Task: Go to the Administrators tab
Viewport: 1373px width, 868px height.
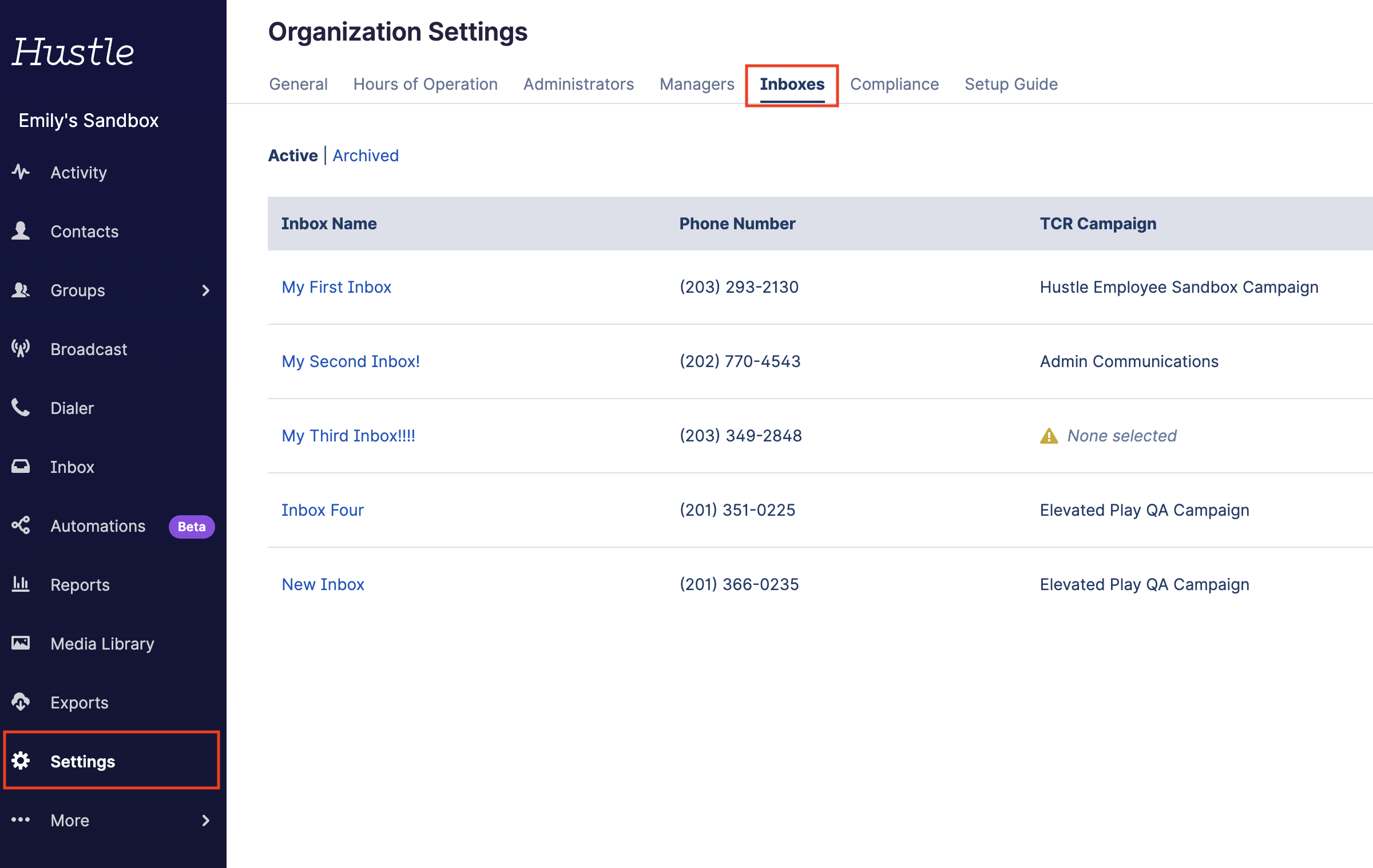Action: point(578,84)
